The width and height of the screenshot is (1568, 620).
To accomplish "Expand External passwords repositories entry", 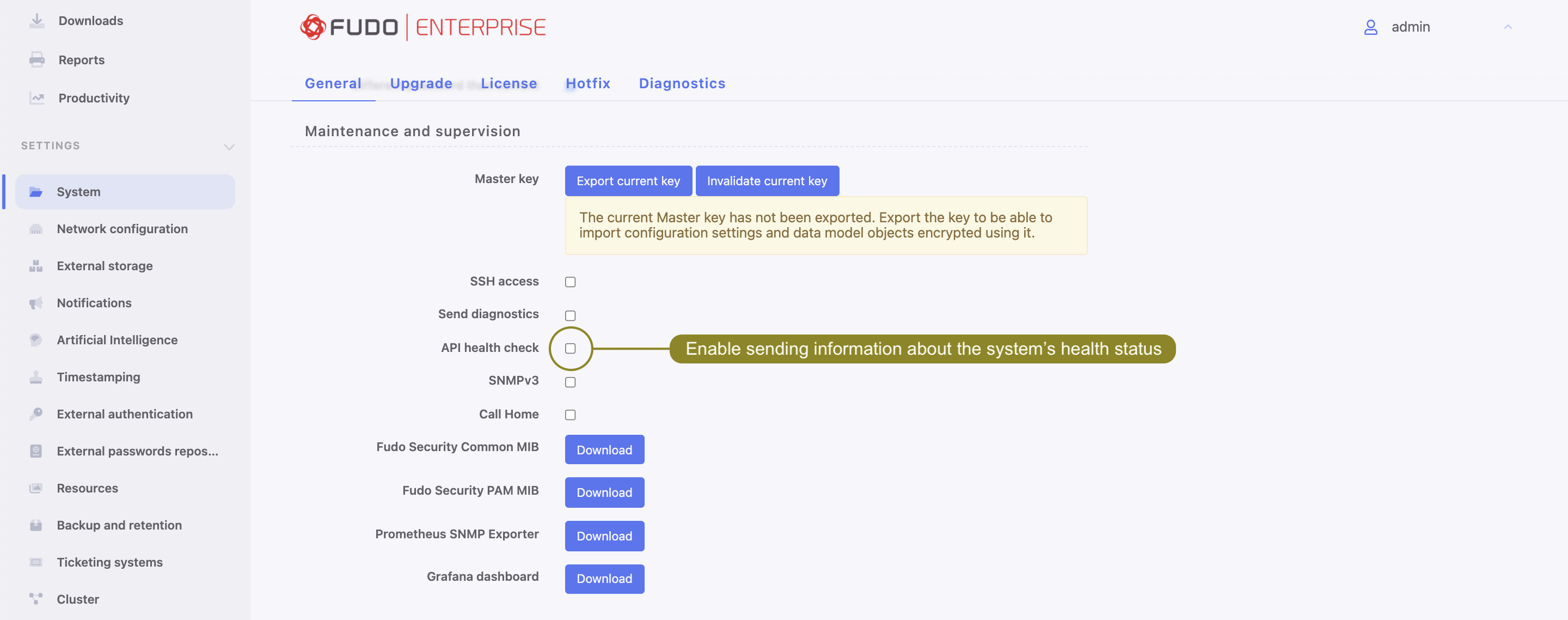I will (x=138, y=451).
